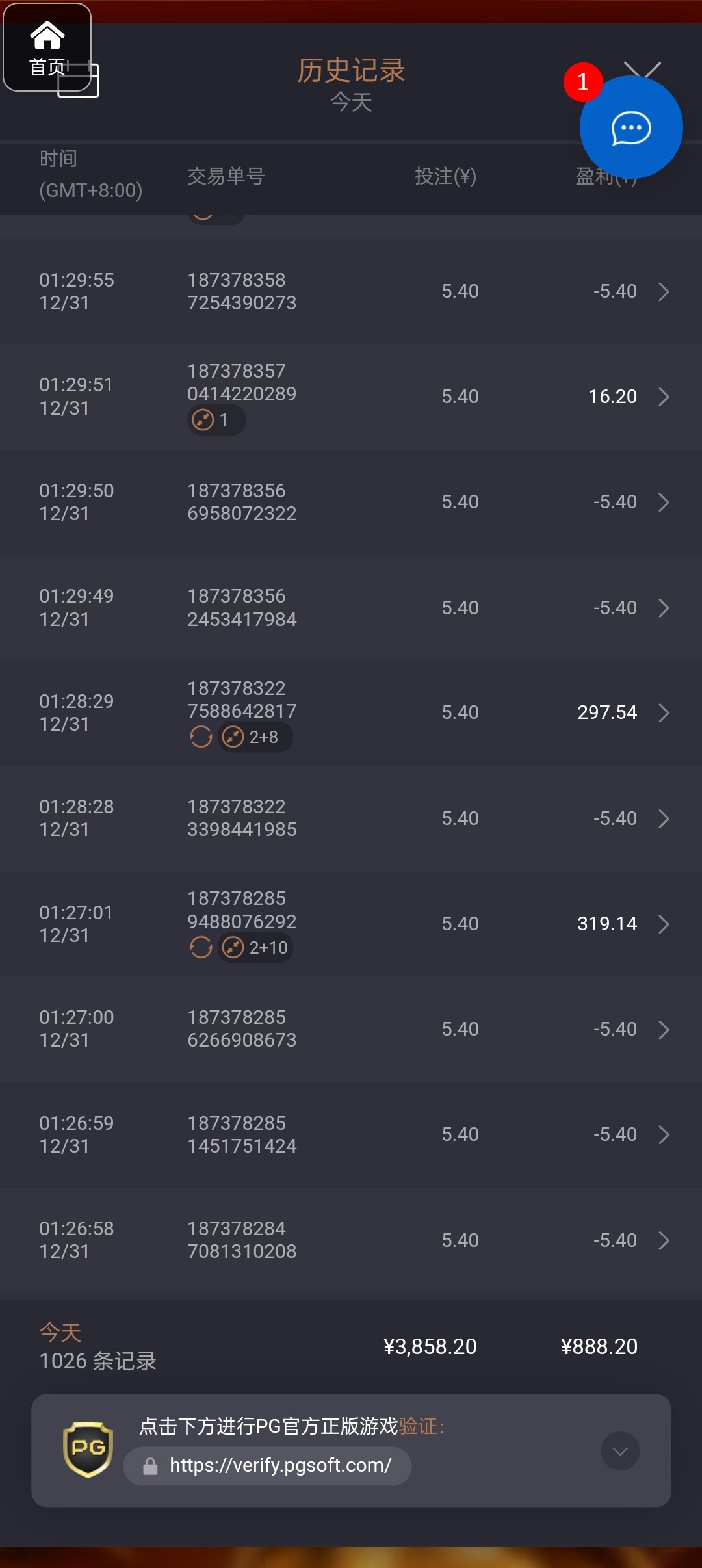Expand the PG verification panel chevron

620,1450
